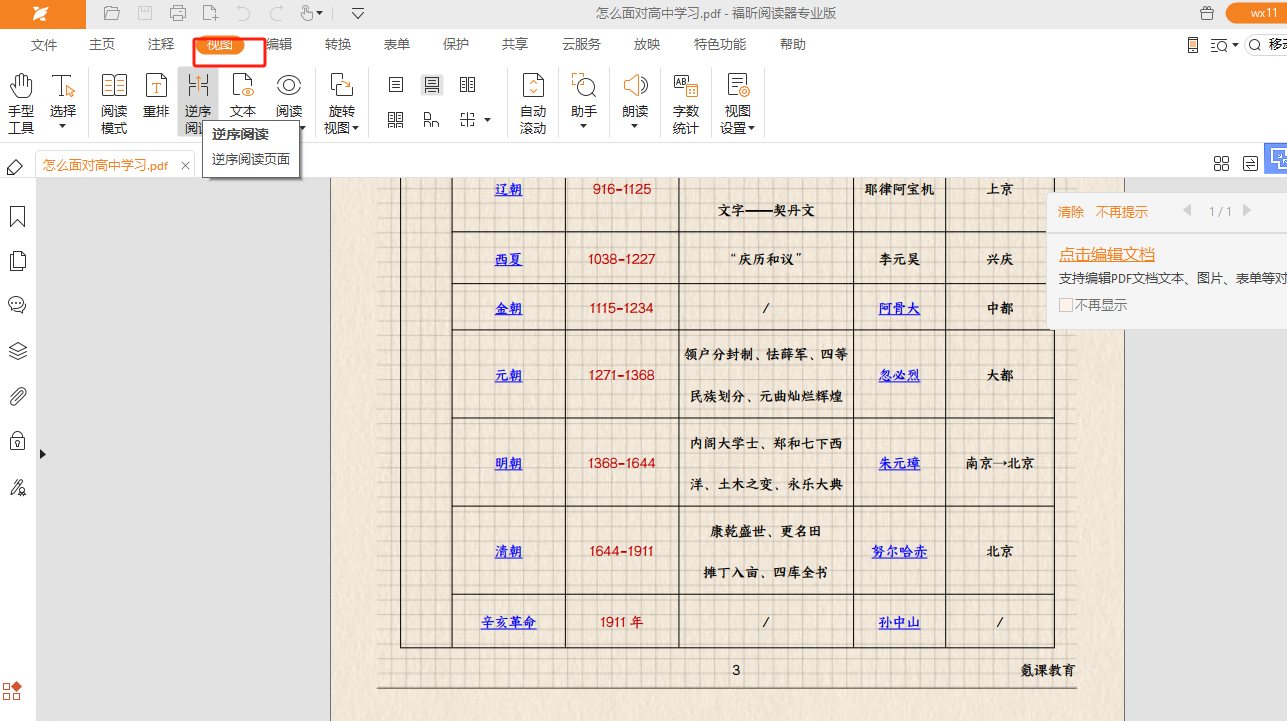
Task: Click the 点击编辑文档 link
Action: click(1107, 254)
